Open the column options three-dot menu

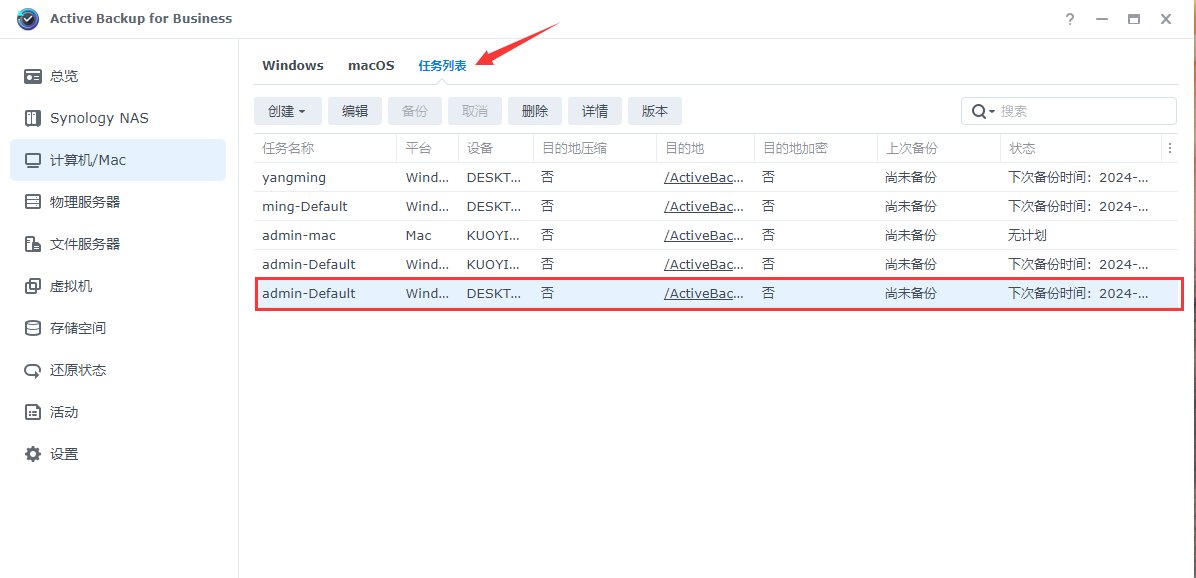pyautogui.click(x=1170, y=148)
